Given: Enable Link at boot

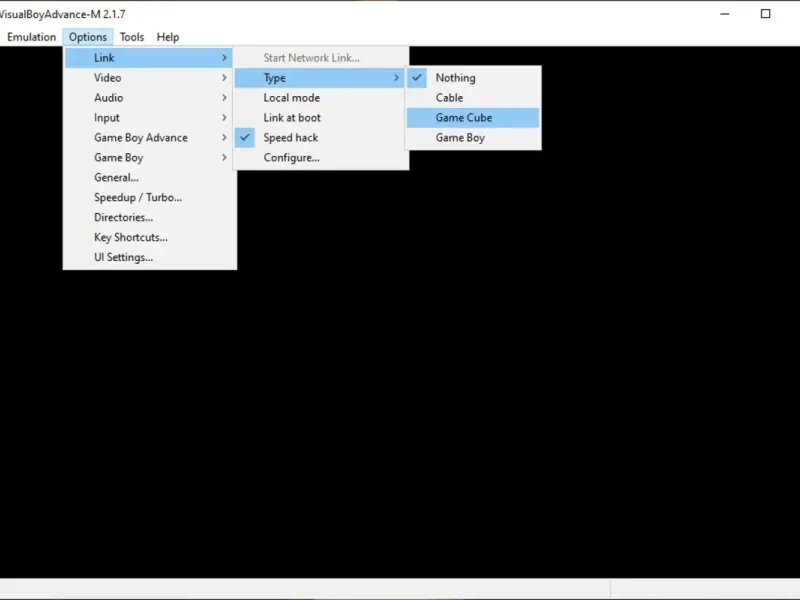Looking at the screenshot, I should point(320,117).
